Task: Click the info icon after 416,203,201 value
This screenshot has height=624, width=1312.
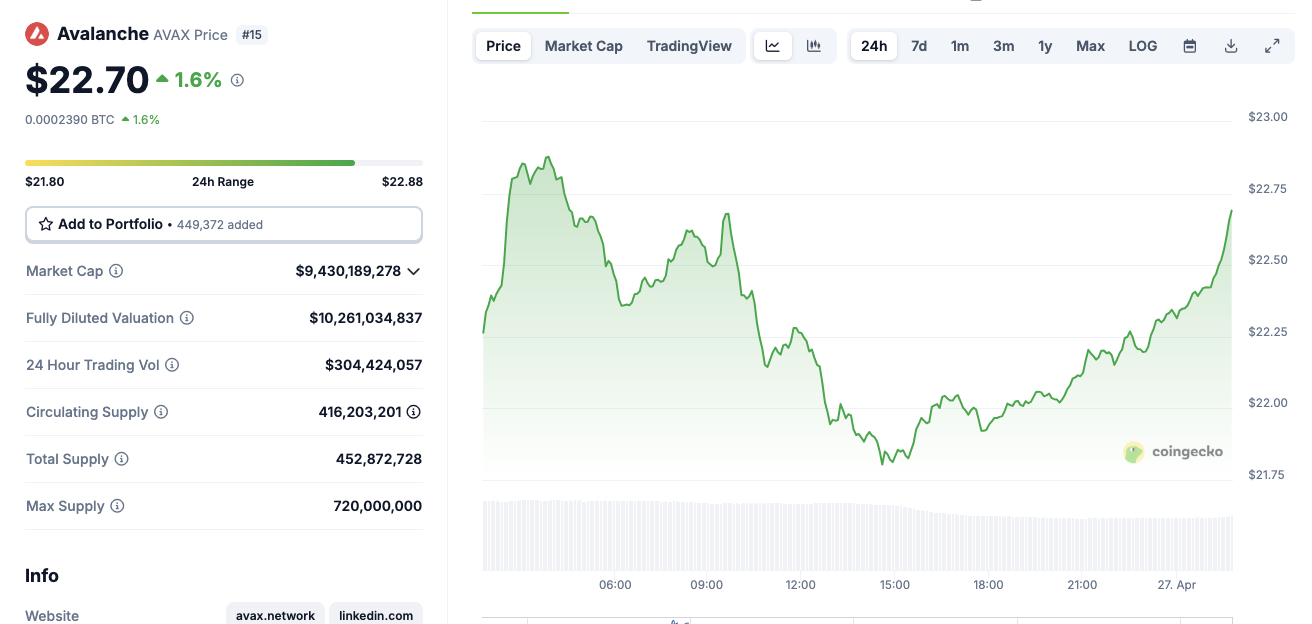Action: click(x=414, y=412)
